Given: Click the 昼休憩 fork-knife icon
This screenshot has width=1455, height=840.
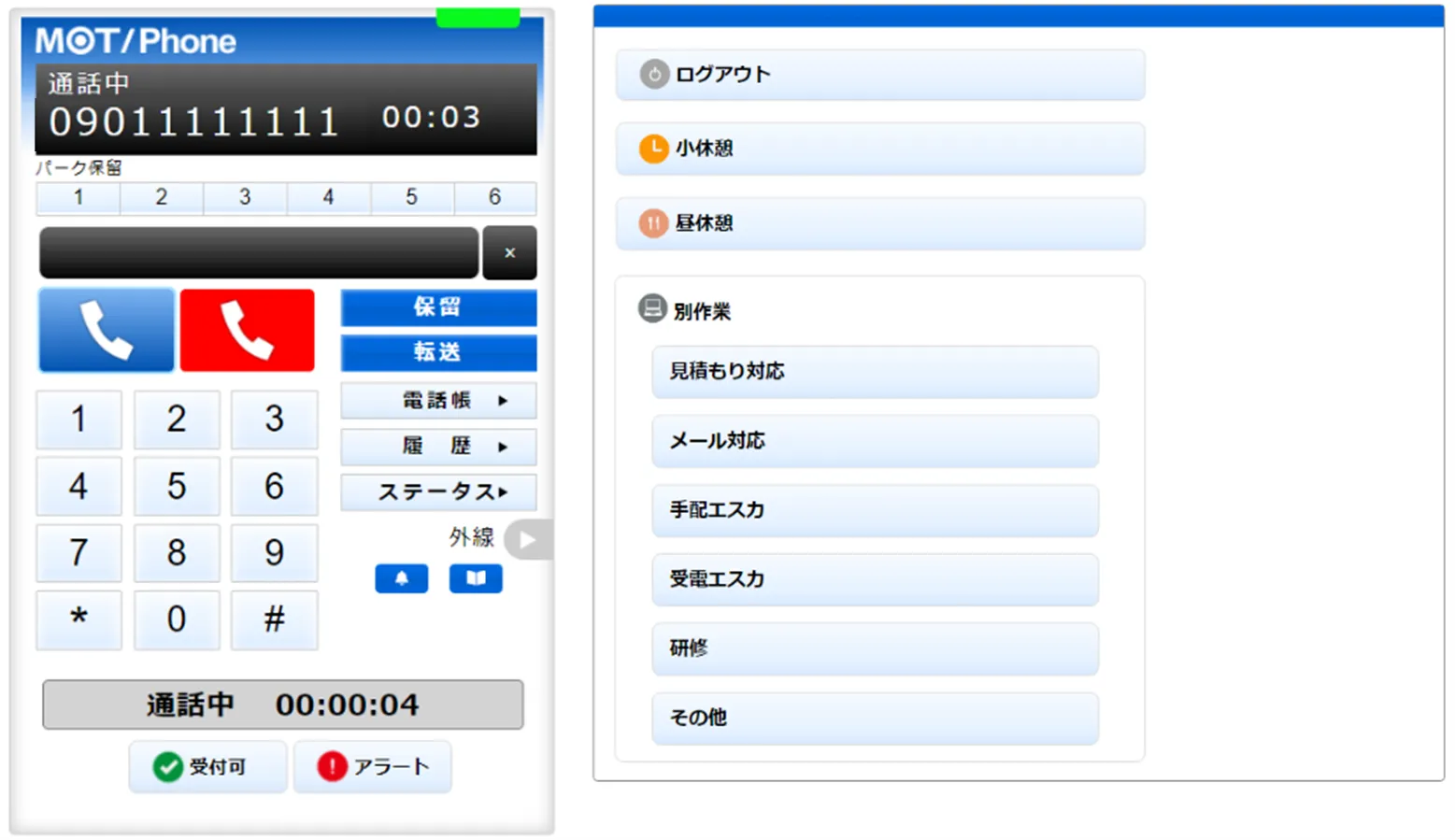Looking at the screenshot, I should [x=653, y=223].
